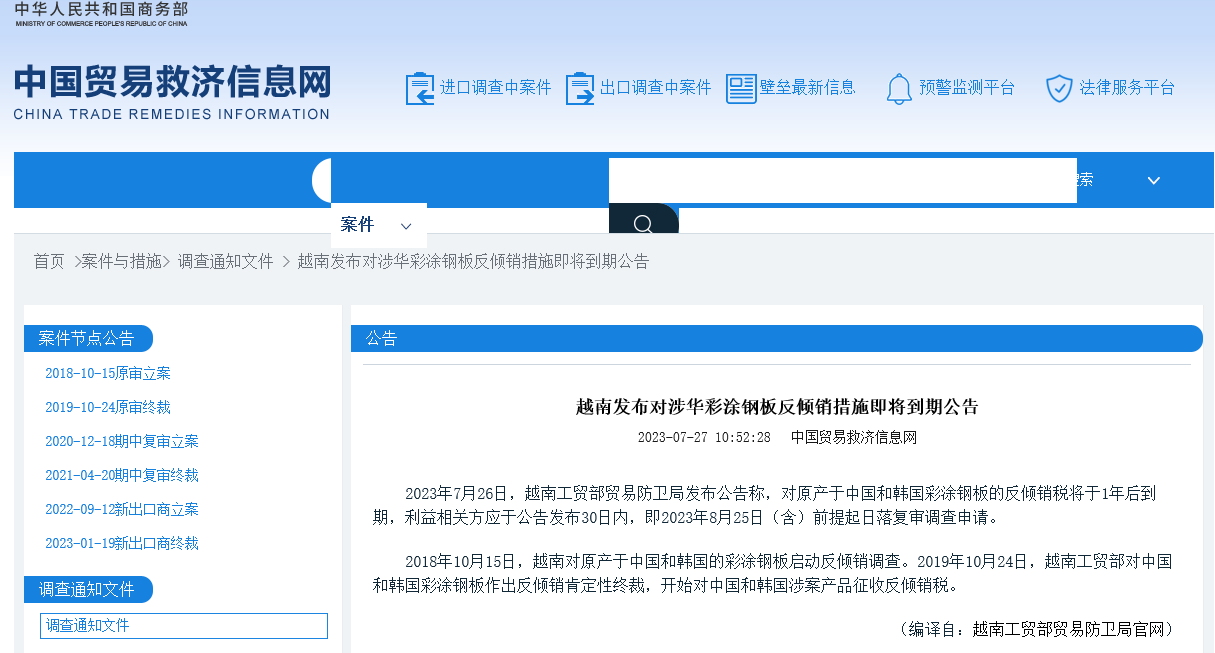Viewport: 1215px width, 653px height.
Task: Open the 法律服务平台 text link
Action: (1127, 88)
